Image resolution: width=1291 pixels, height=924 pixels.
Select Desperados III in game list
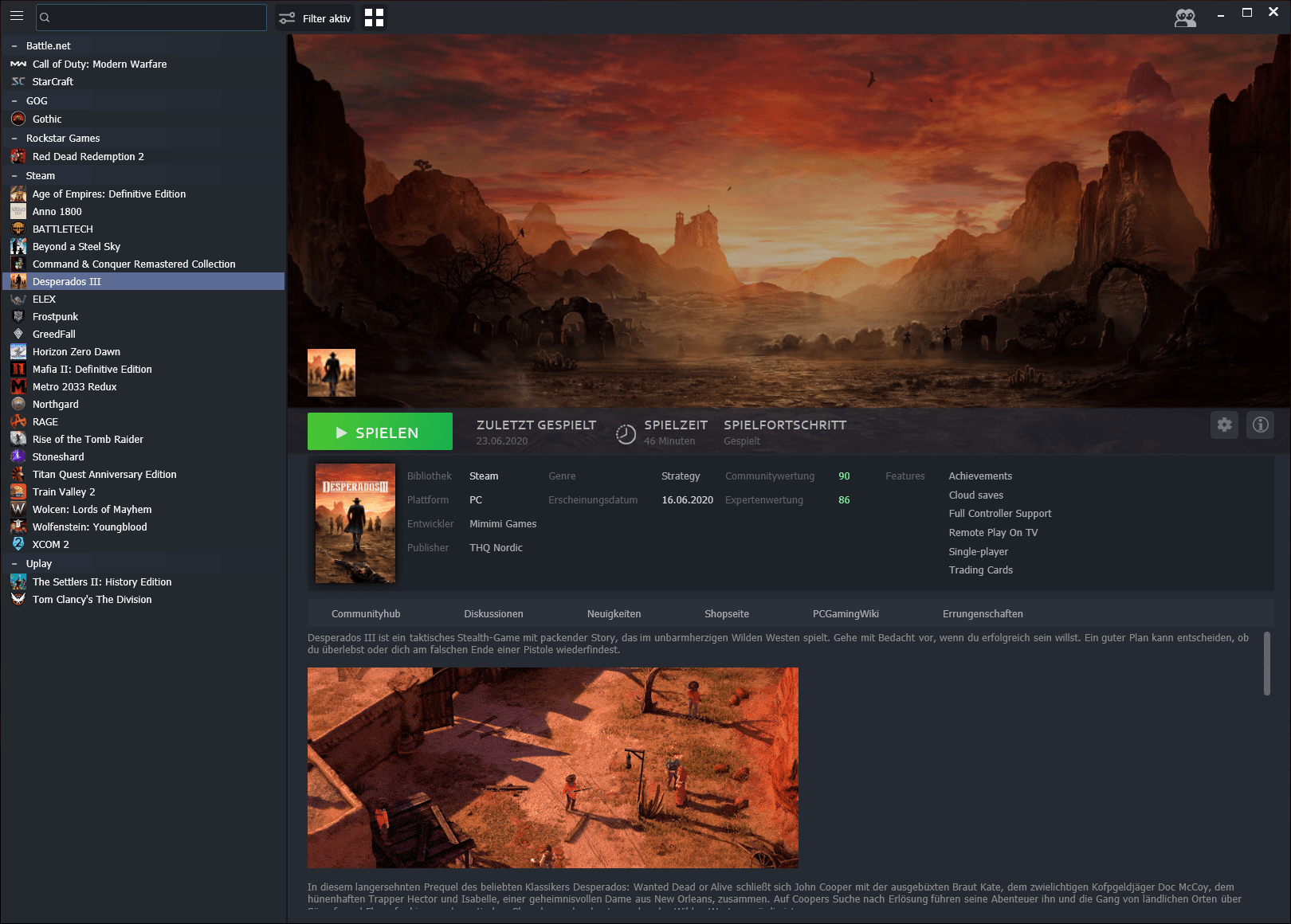[x=143, y=281]
